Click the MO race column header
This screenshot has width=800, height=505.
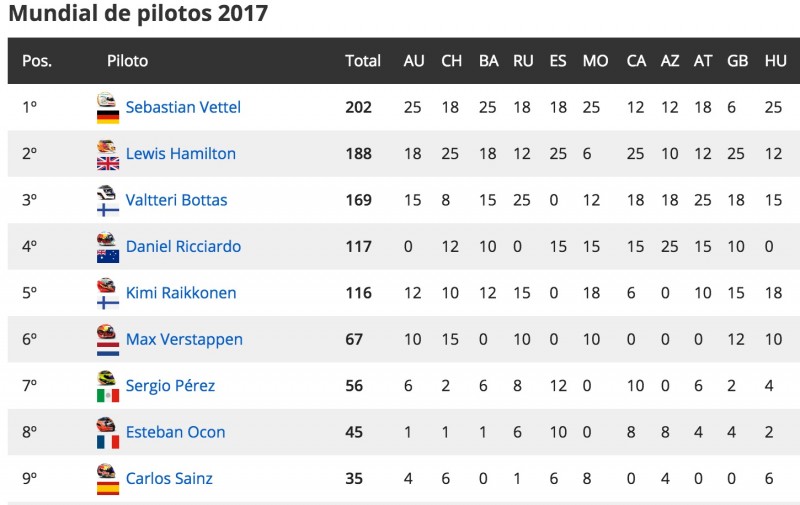[x=595, y=61]
